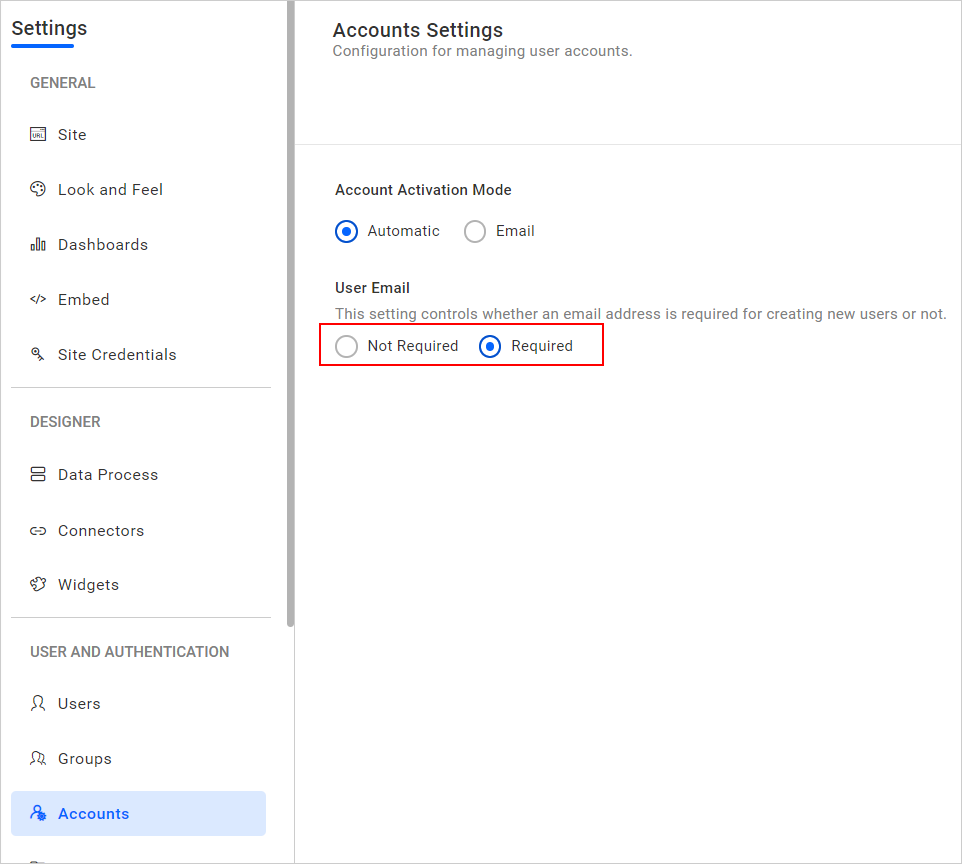
Task: Click the Settings heading tab
Action: click(x=49, y=28)
